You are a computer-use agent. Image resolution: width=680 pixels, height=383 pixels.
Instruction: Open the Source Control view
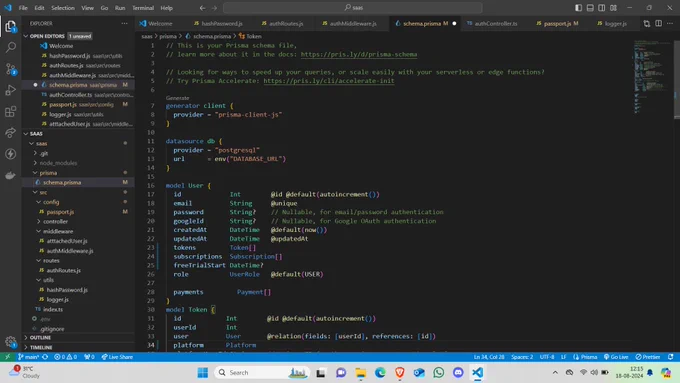point(10,69)
